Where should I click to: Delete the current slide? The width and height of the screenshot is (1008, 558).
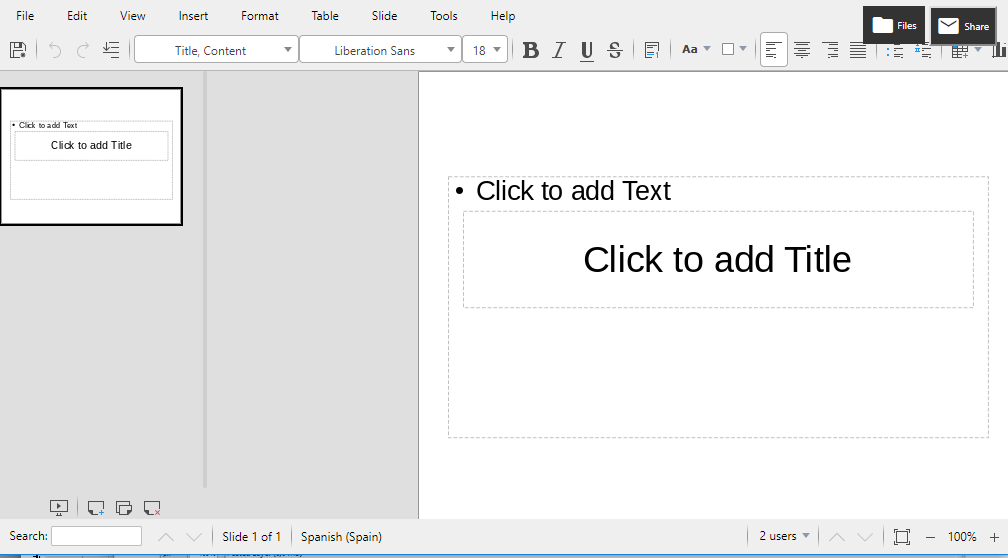(x=152, y=508)
